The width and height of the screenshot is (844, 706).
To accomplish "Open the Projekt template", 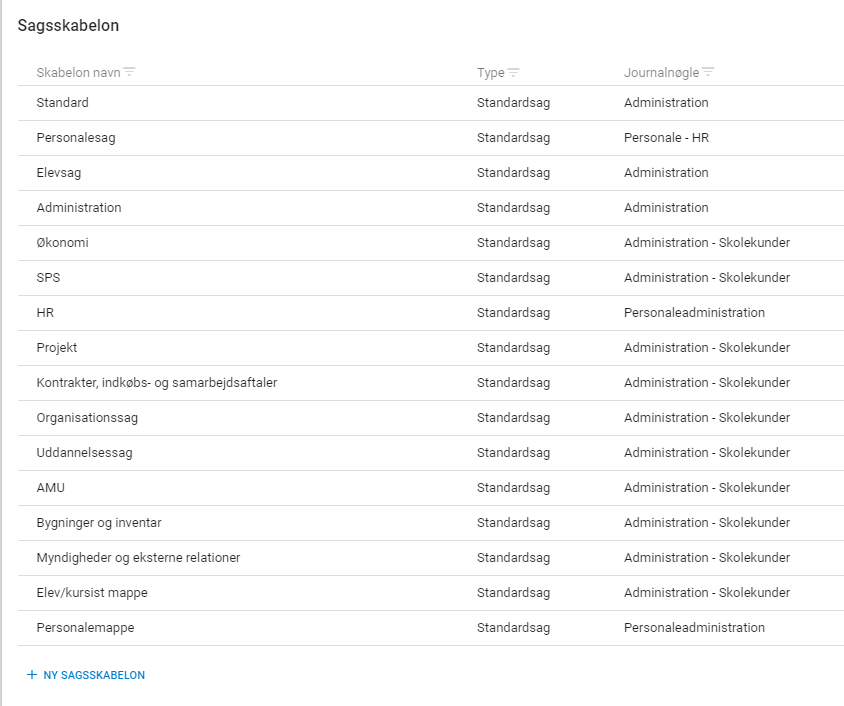I will [431, 348].
